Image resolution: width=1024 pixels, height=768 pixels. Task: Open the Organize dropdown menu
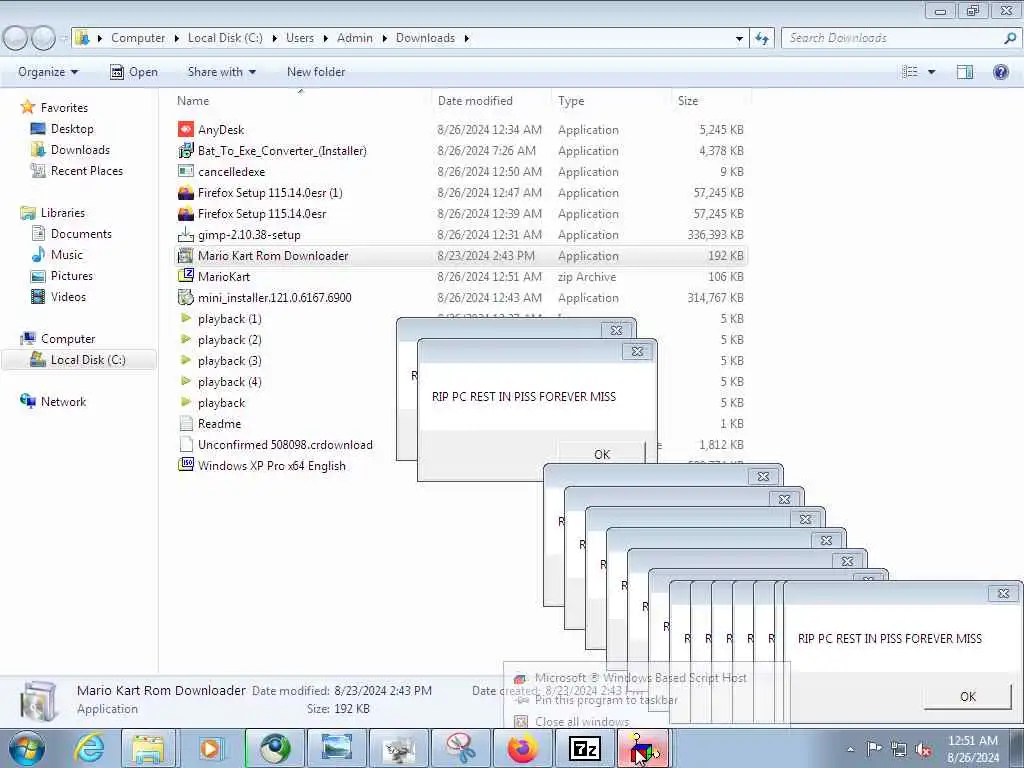(48, 72)
